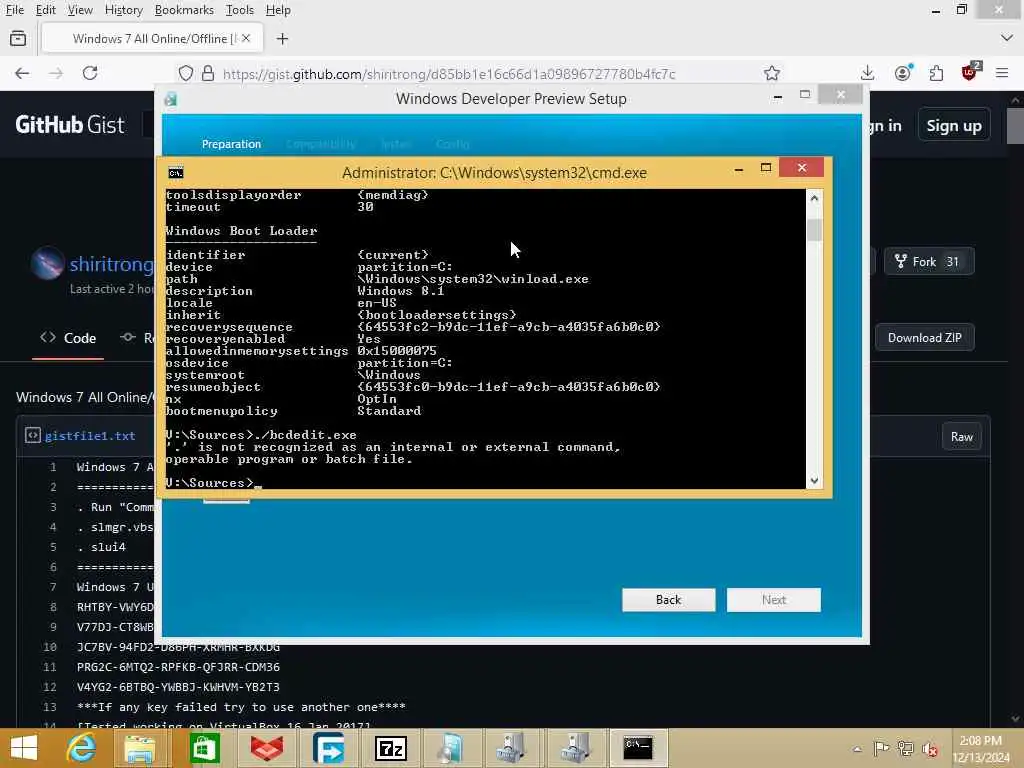Open the History menu
The image size is (1024, 768).
(123, 10)
